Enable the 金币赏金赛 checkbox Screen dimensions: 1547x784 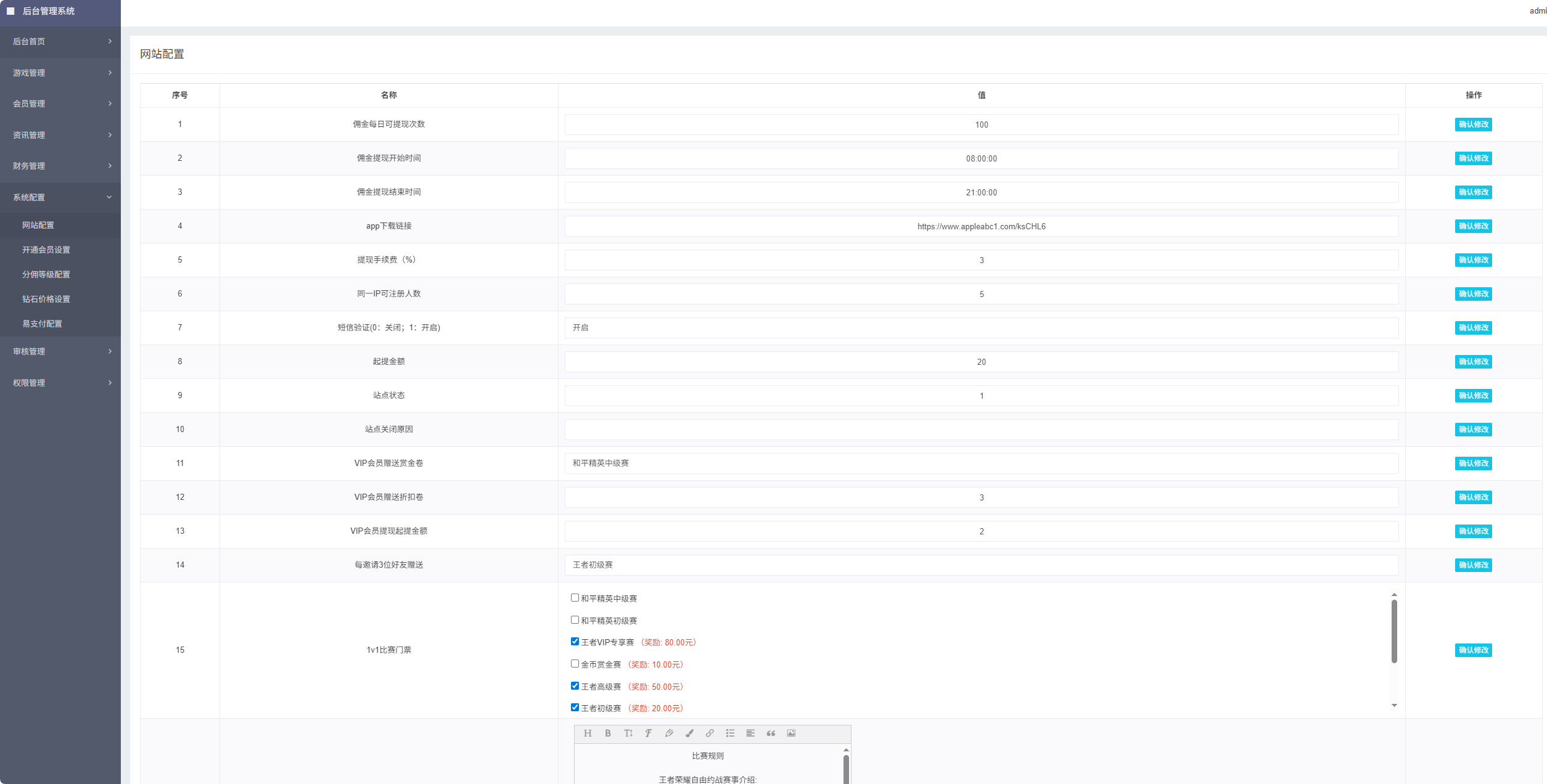[575, 664]
